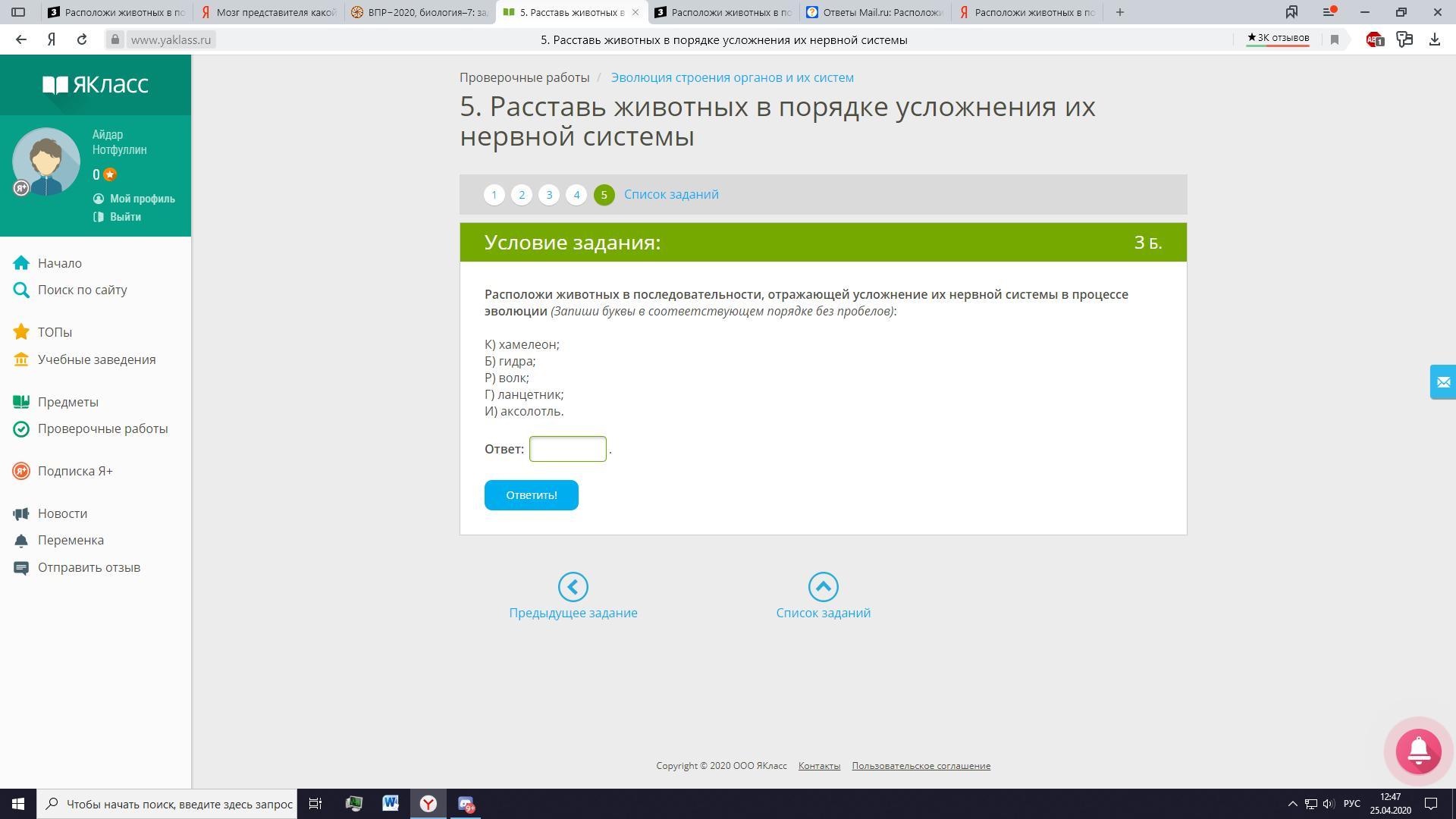Show hidden system tray icons chevron
This screenshot has height=819, width=1456.
[x=1292, y=804]
